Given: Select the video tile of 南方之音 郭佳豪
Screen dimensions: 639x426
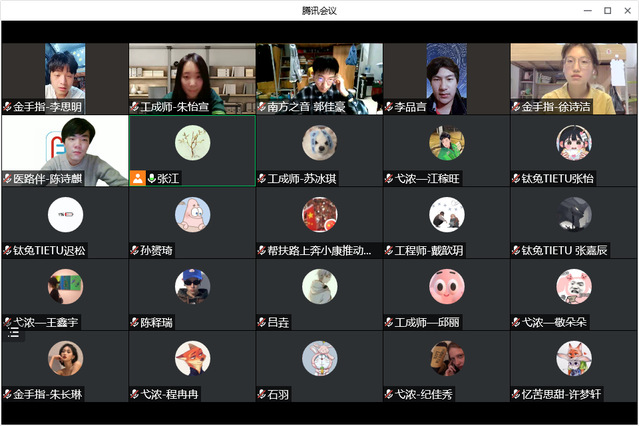Looking at the screenshot, I should (x=320, y=79).
